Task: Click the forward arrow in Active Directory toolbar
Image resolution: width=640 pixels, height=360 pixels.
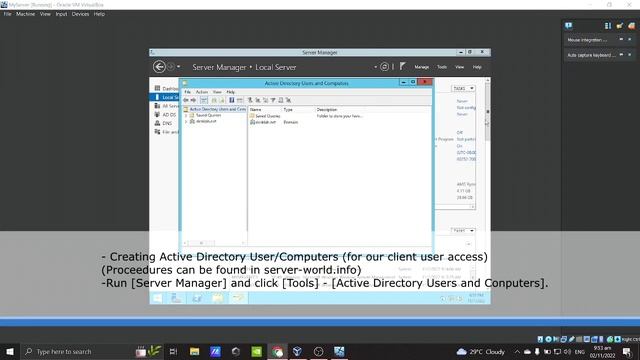Action: pos(193,100)
